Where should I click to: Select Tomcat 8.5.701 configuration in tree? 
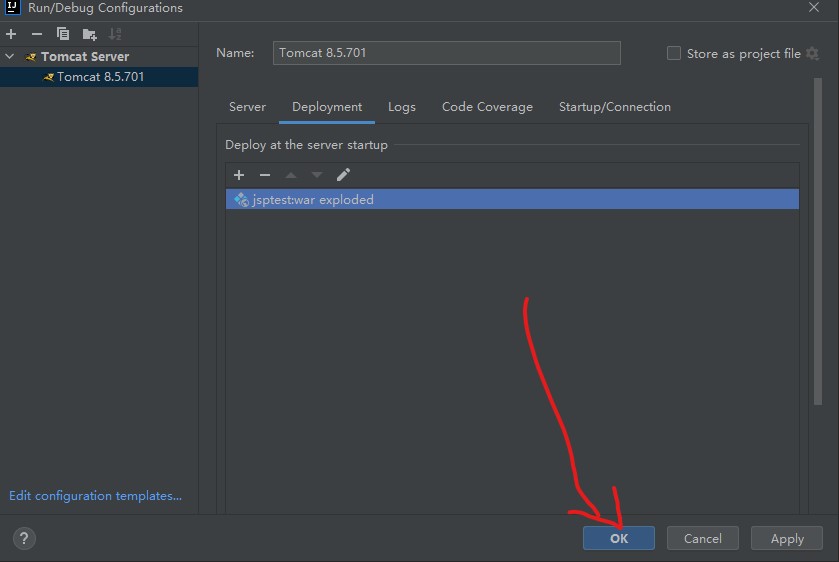tap(99, 77)
